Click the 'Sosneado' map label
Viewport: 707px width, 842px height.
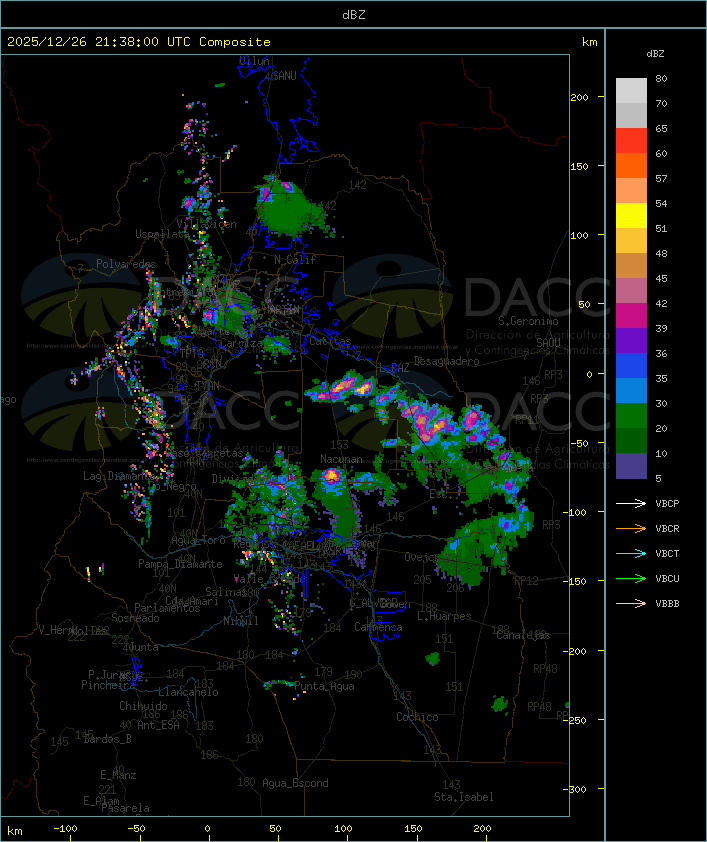coord(135,618)
